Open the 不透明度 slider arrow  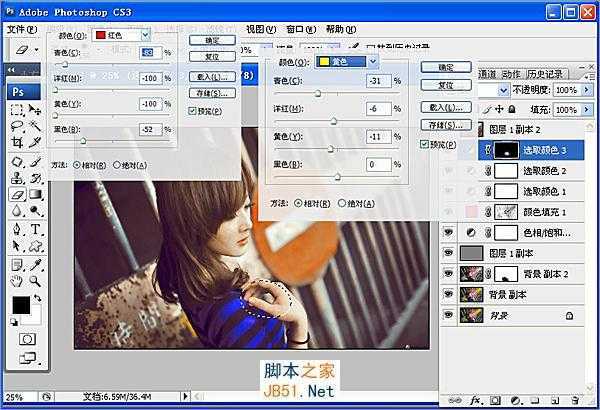coord(586,90)
